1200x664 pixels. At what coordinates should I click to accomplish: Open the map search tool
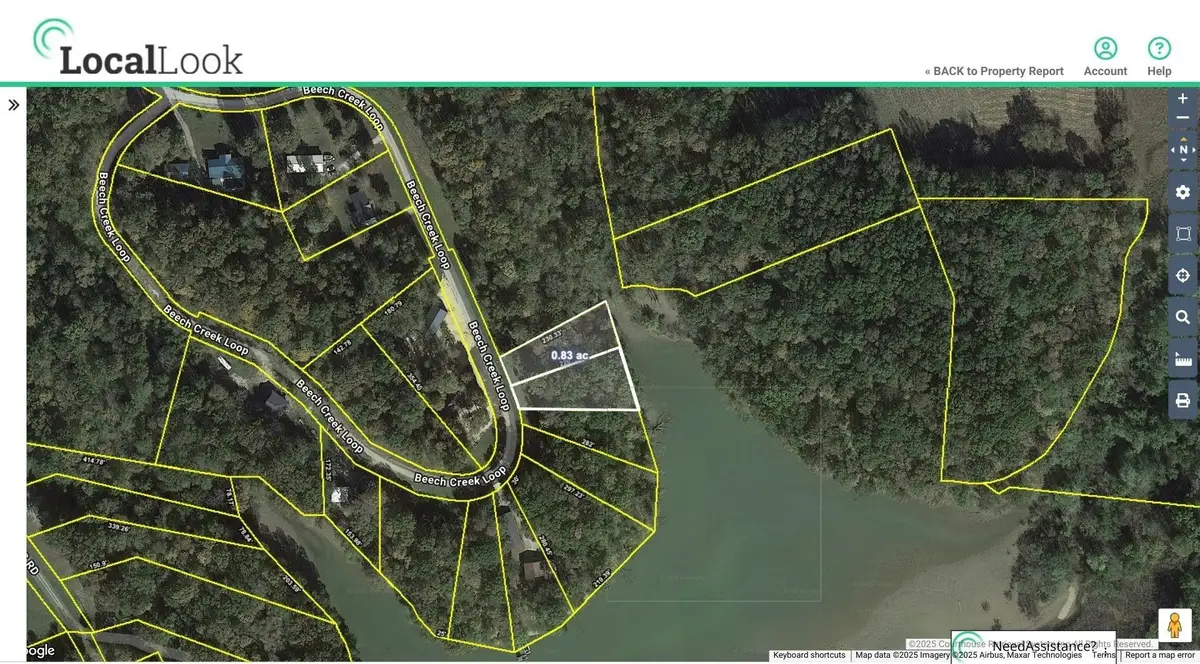(x=1182, y=317)
